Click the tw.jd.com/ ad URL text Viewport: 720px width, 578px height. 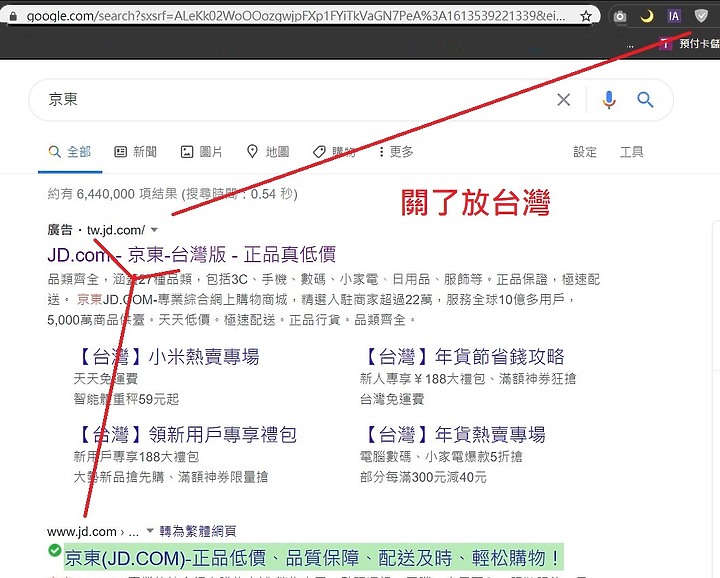116,230
